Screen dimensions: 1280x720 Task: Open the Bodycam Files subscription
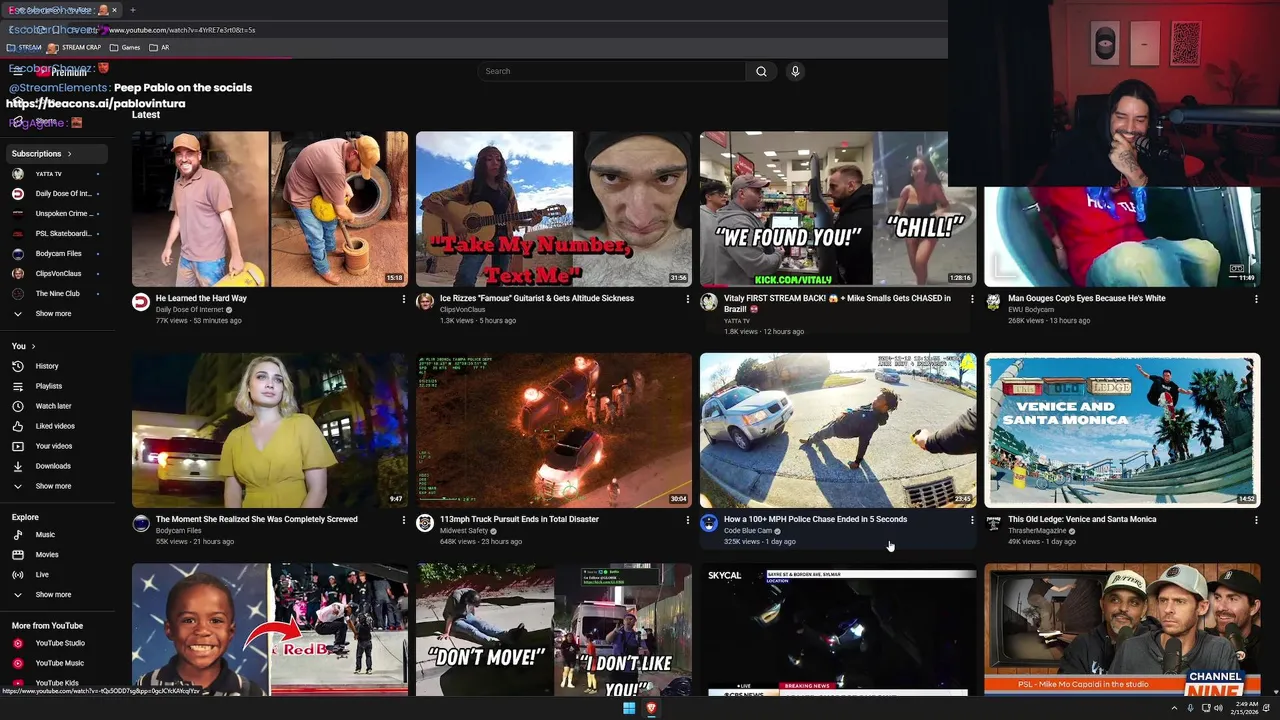(x=56, y=254)
